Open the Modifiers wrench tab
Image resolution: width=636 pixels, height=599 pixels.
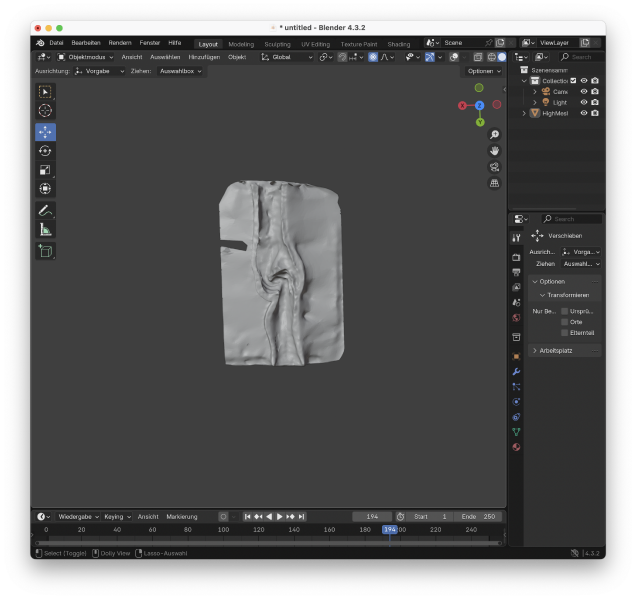coord(516,371)
